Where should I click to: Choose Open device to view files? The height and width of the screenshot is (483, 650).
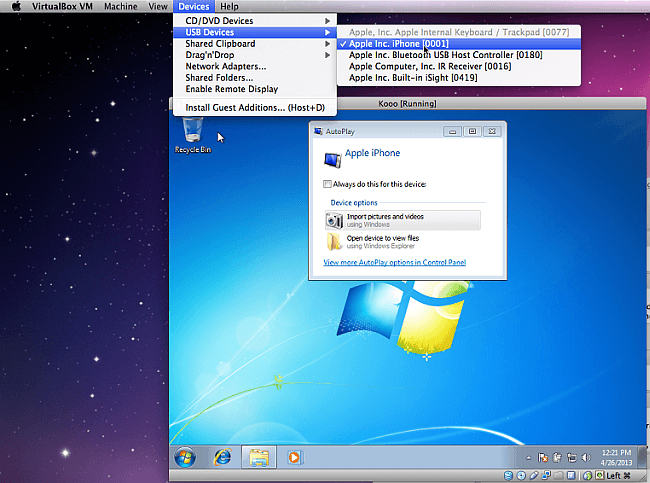click(x=403, y=242)
